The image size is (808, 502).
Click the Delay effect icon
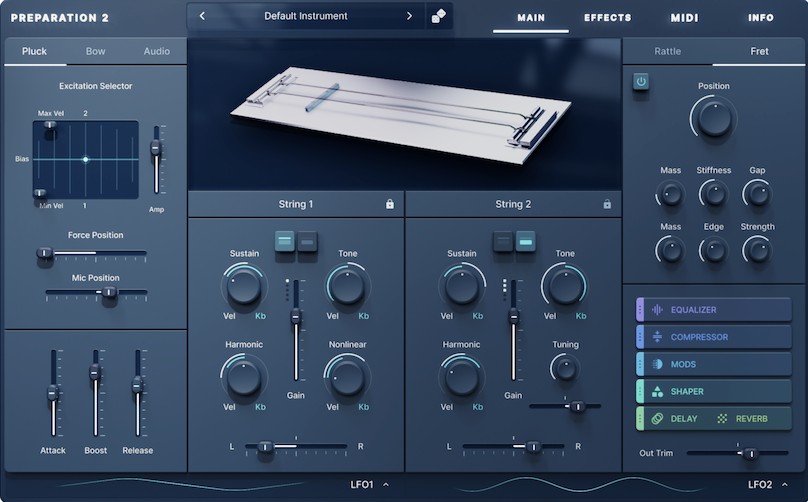coord(657,419)
